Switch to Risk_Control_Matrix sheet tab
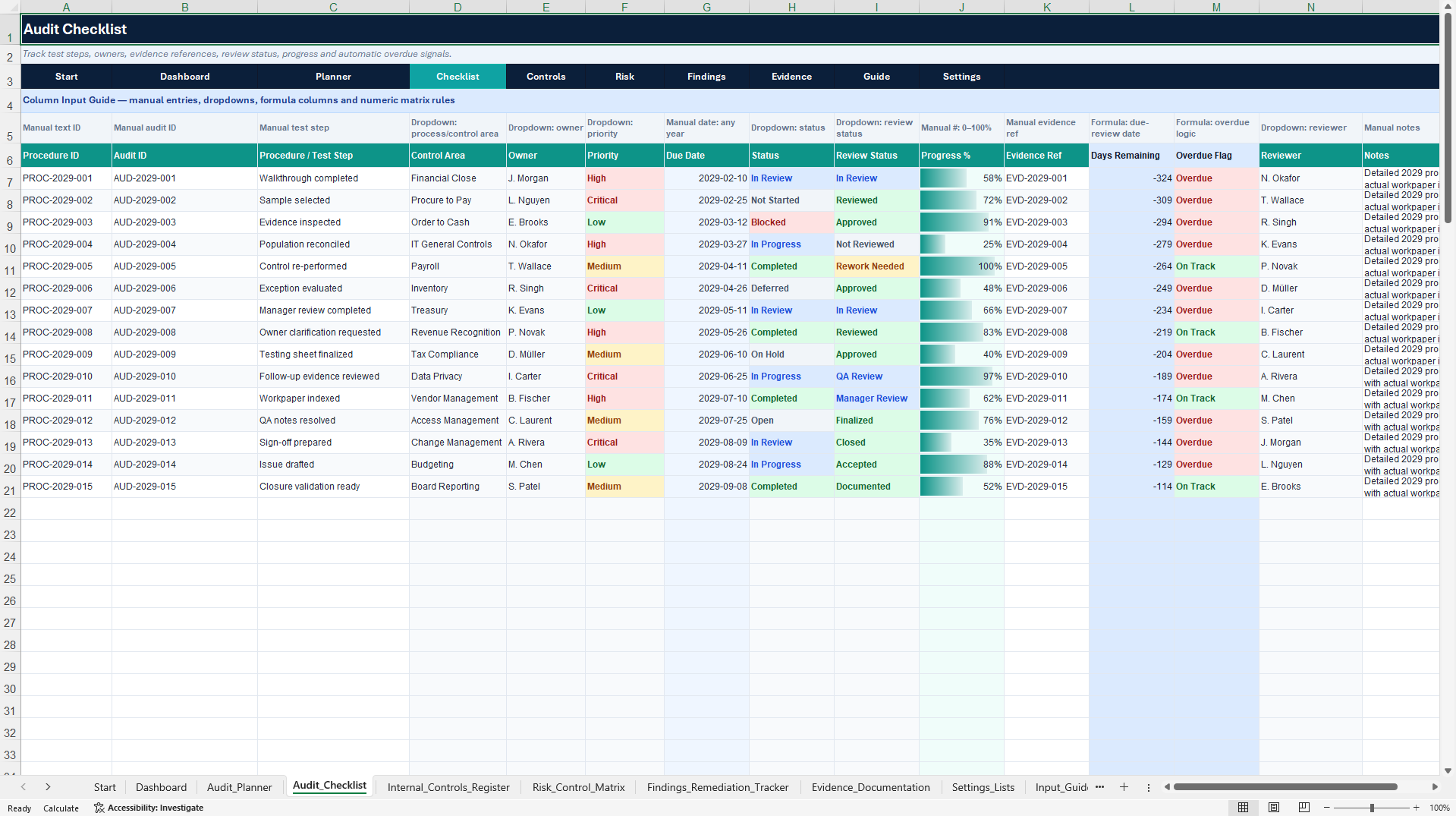Image resolution: width=1456 pixels, height=816 pixels. (578, 787)
